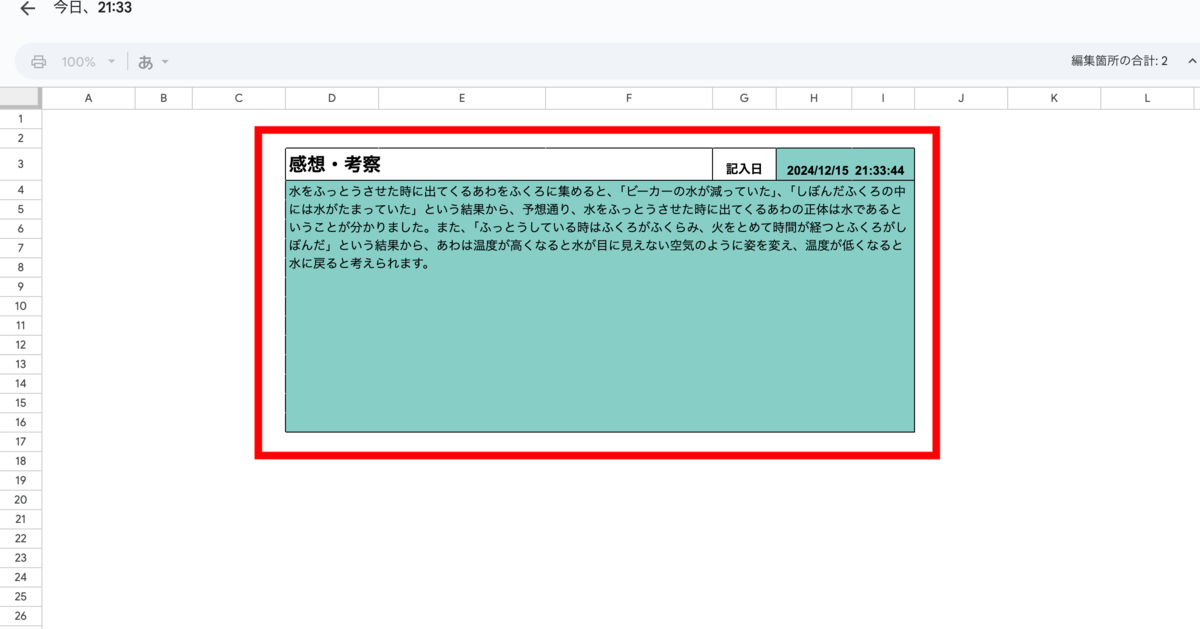Select the column G header
The image size is (1200, 629).
pos(744,98)
